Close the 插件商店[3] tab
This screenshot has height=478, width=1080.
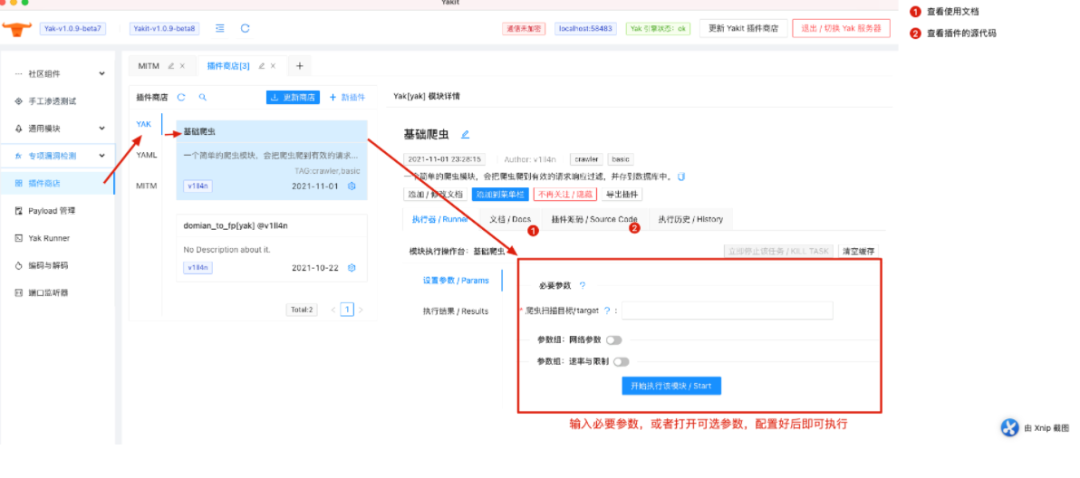tap(273, 66)
